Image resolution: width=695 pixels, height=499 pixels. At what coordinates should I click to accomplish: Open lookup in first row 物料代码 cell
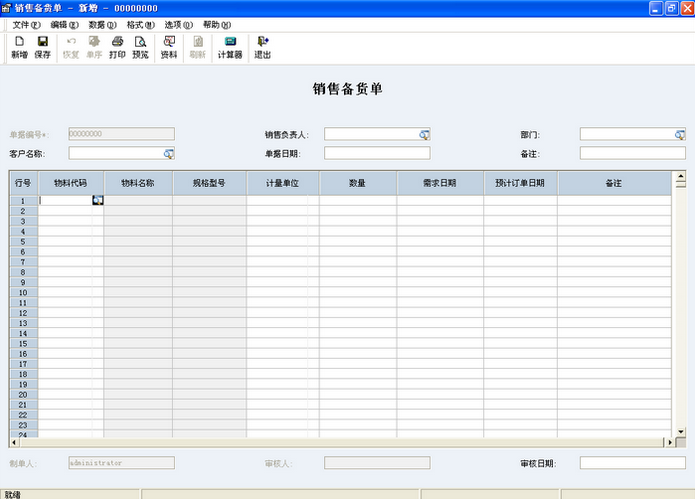97,201
